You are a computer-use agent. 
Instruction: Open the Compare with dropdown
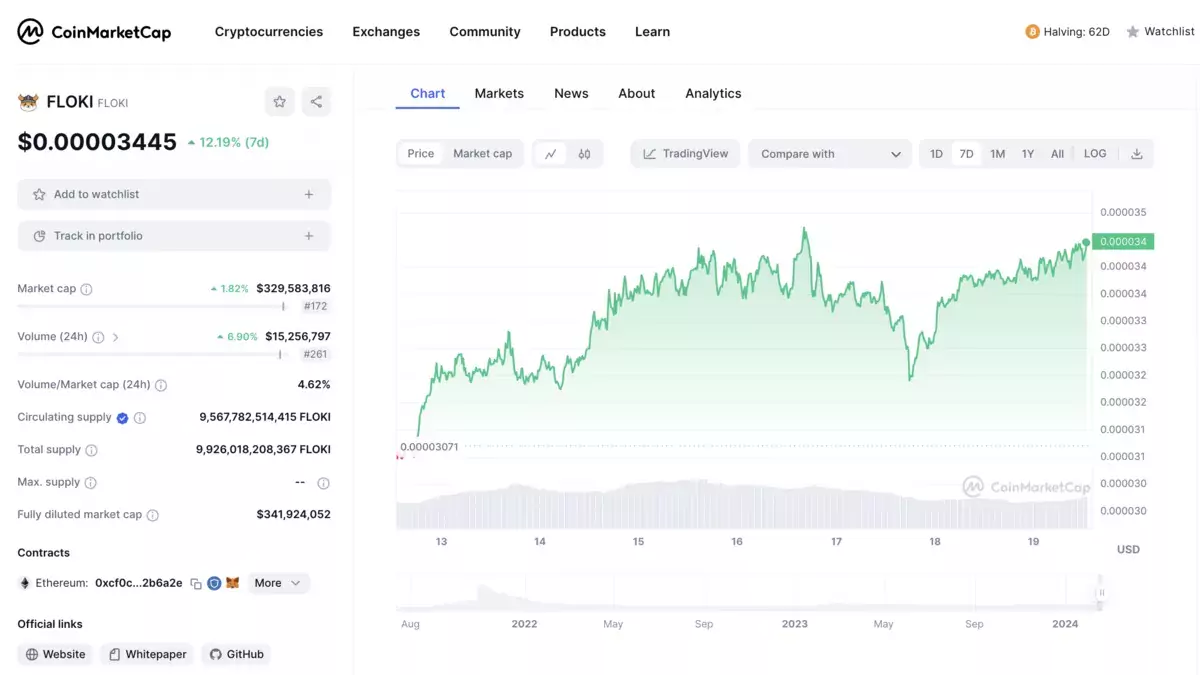point(830,154)
